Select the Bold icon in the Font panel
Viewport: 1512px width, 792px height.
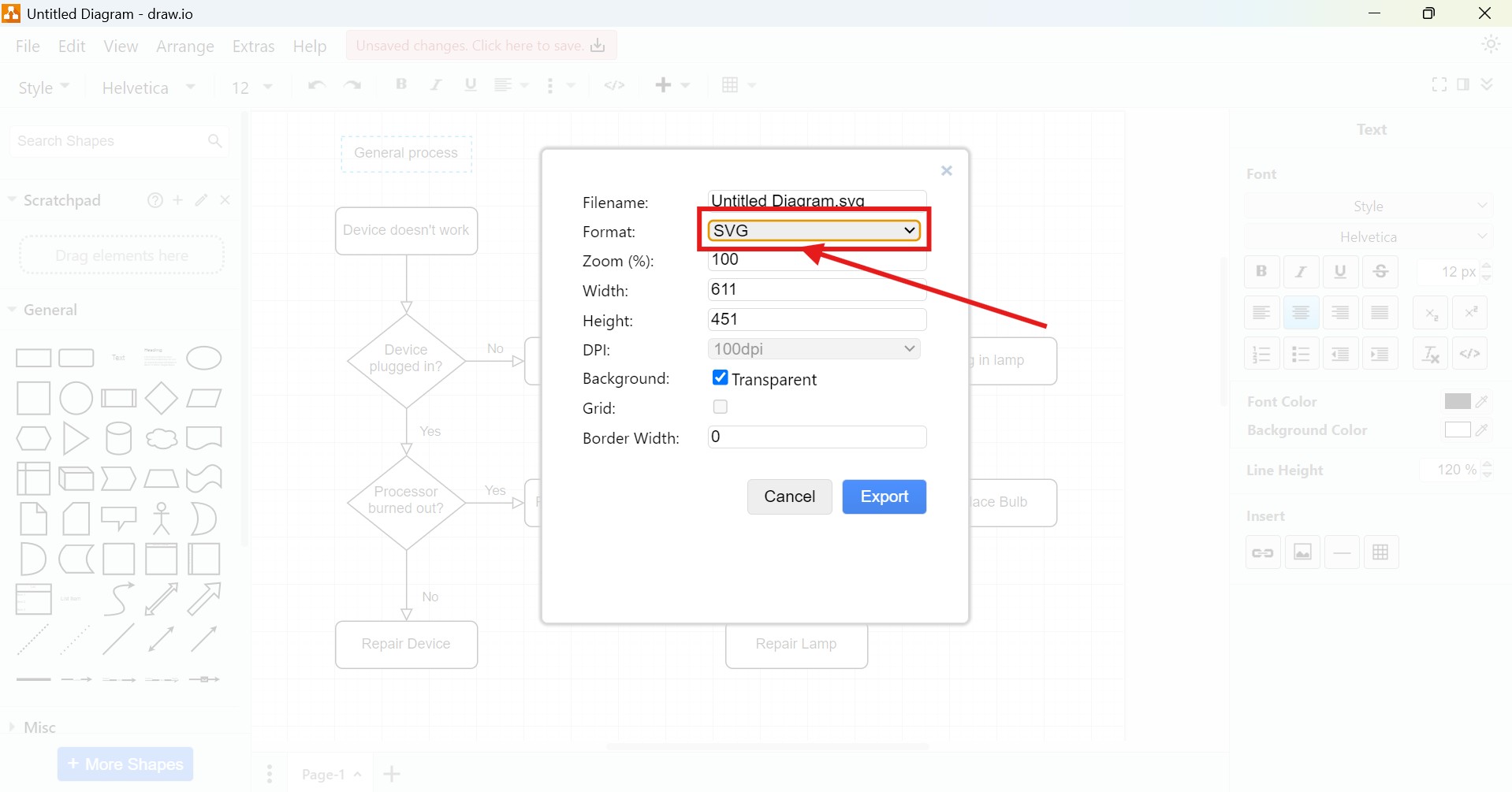(x=1261, y=271)
